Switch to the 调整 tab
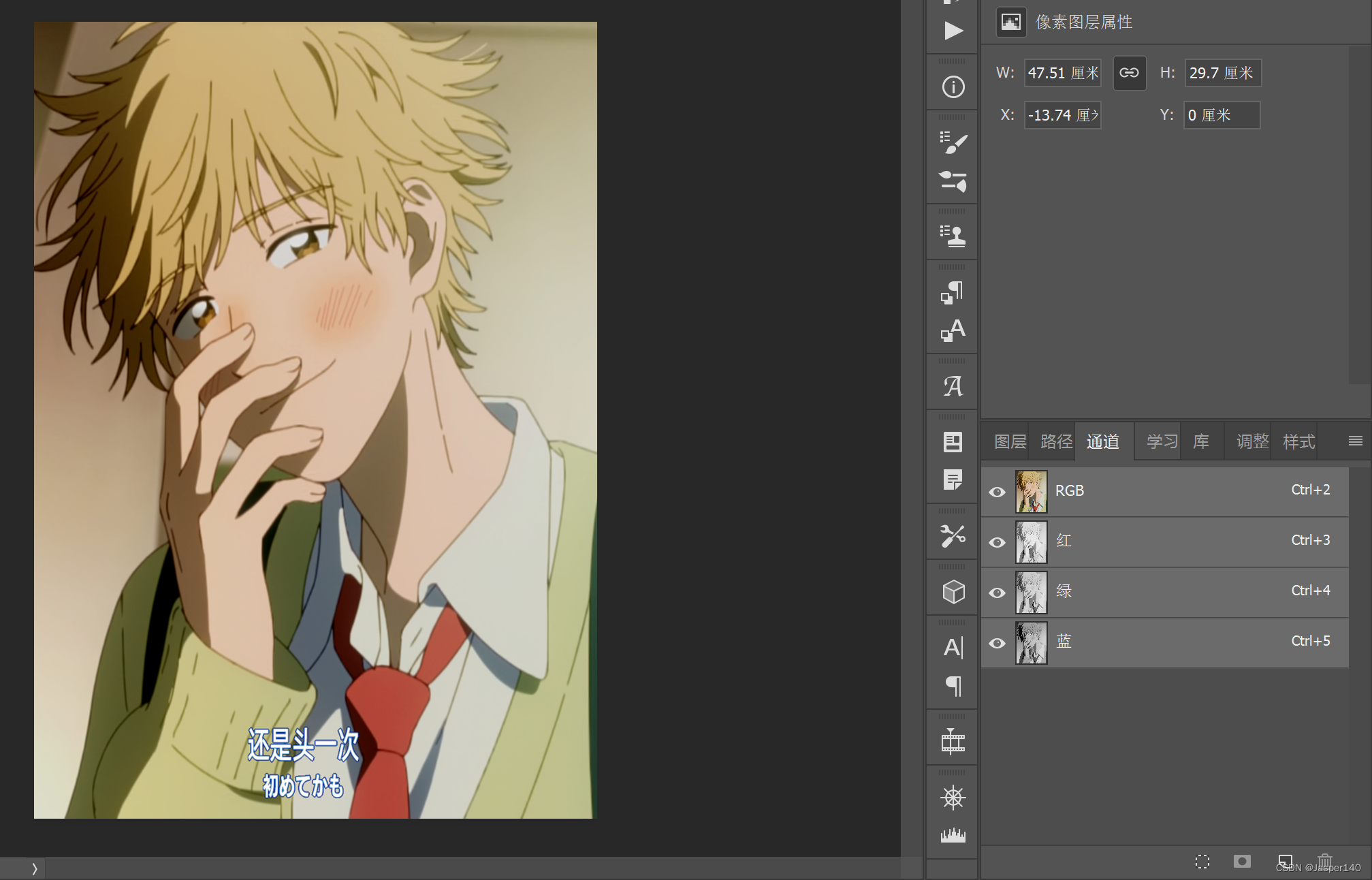The width and height of the screenshot is (1372, 880). (1253, 441)
